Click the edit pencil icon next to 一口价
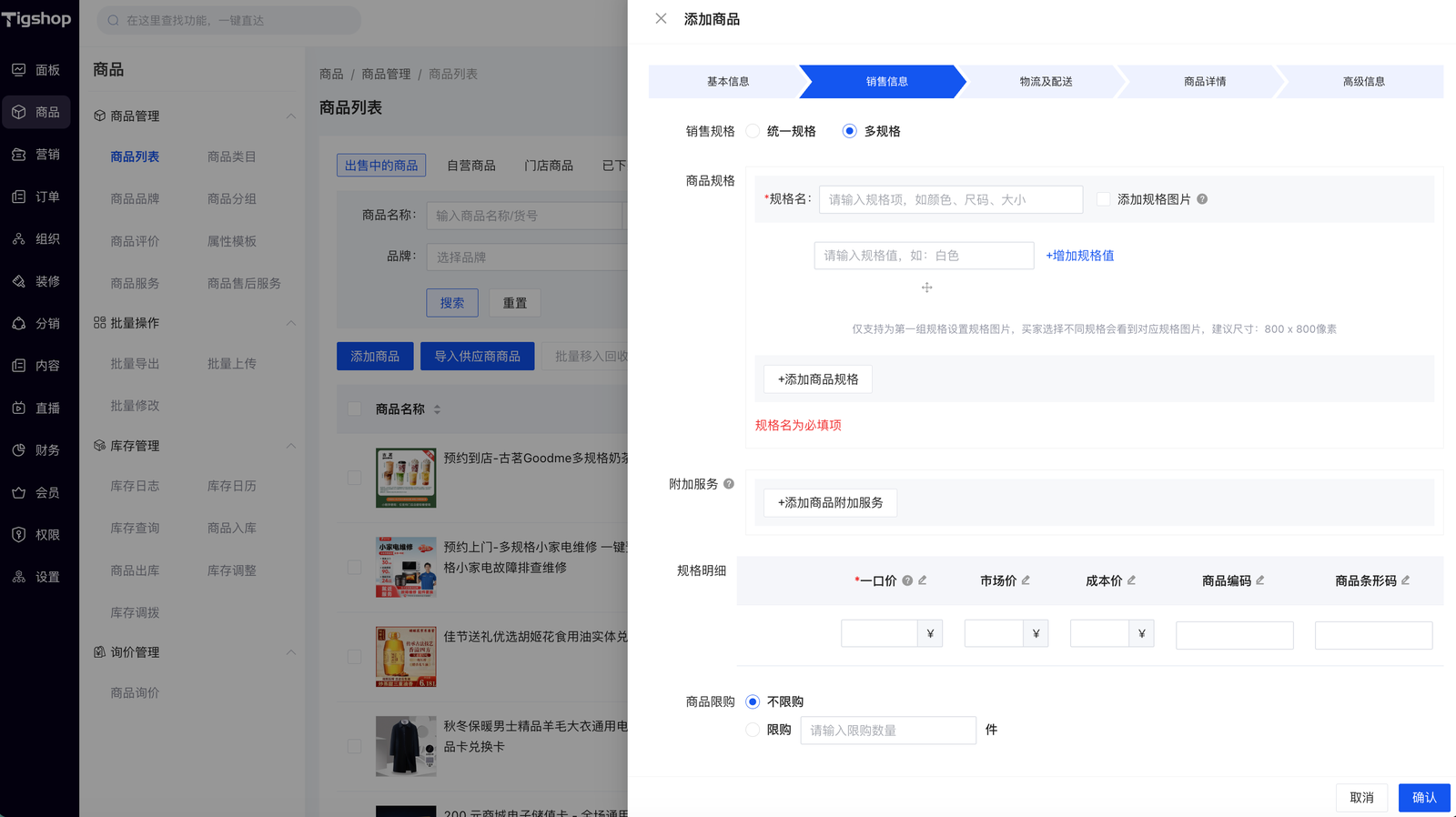 [x=923, y=580]
